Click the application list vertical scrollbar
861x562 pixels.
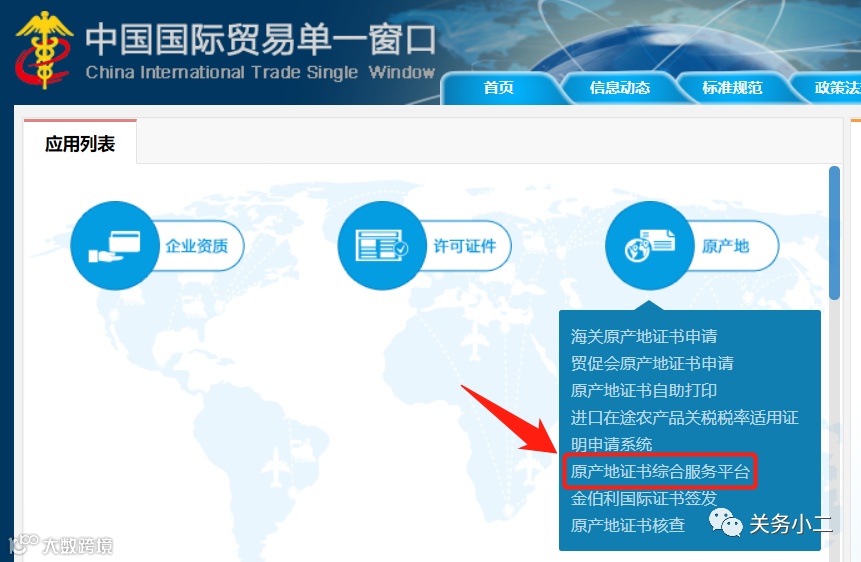[x=834, y=233]
